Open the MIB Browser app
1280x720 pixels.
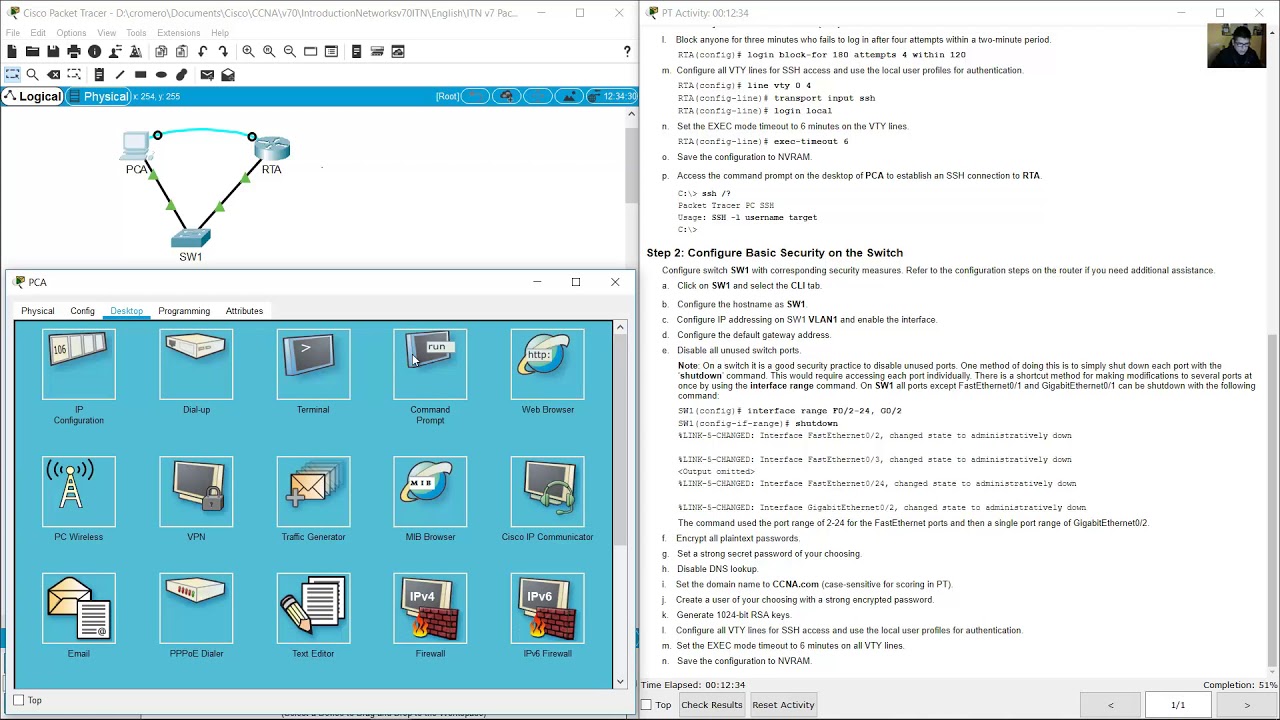430,492
